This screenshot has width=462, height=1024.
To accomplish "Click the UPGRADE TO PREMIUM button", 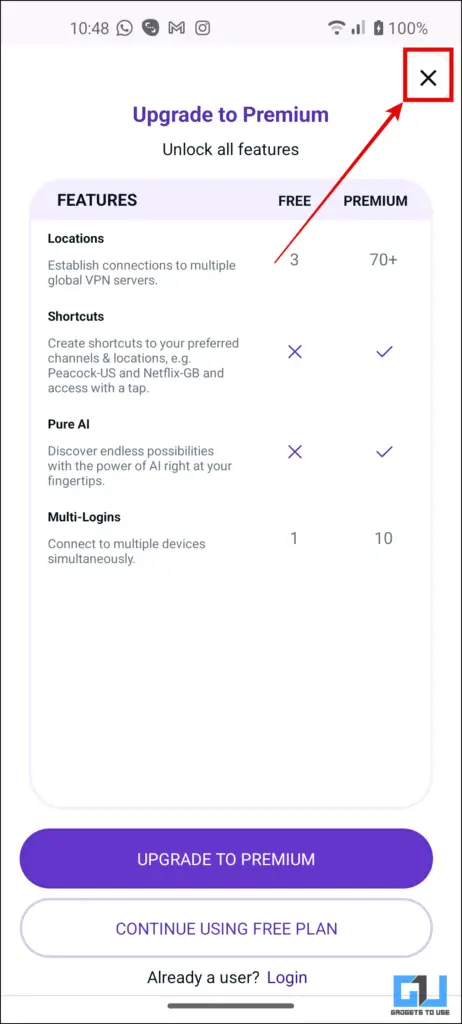I will (x=226, y=859).
